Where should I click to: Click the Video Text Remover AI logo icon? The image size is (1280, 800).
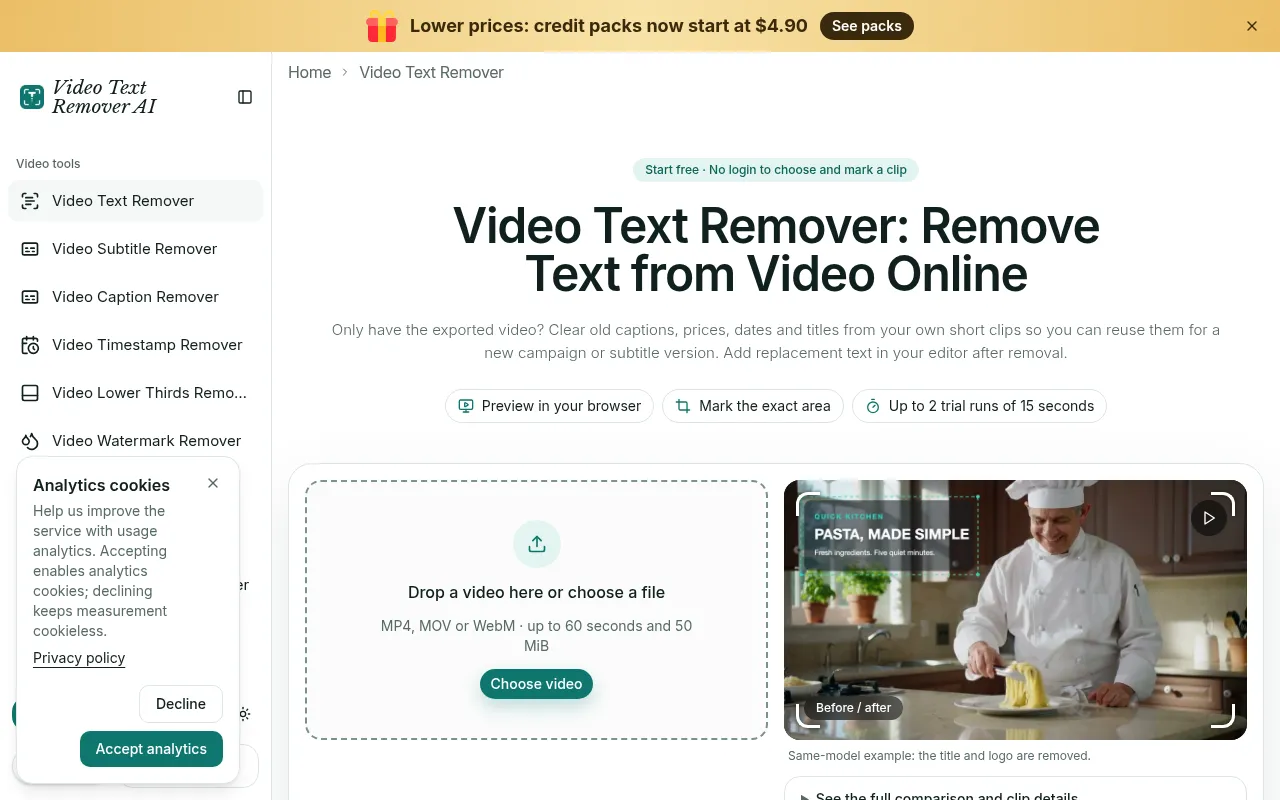32,97
